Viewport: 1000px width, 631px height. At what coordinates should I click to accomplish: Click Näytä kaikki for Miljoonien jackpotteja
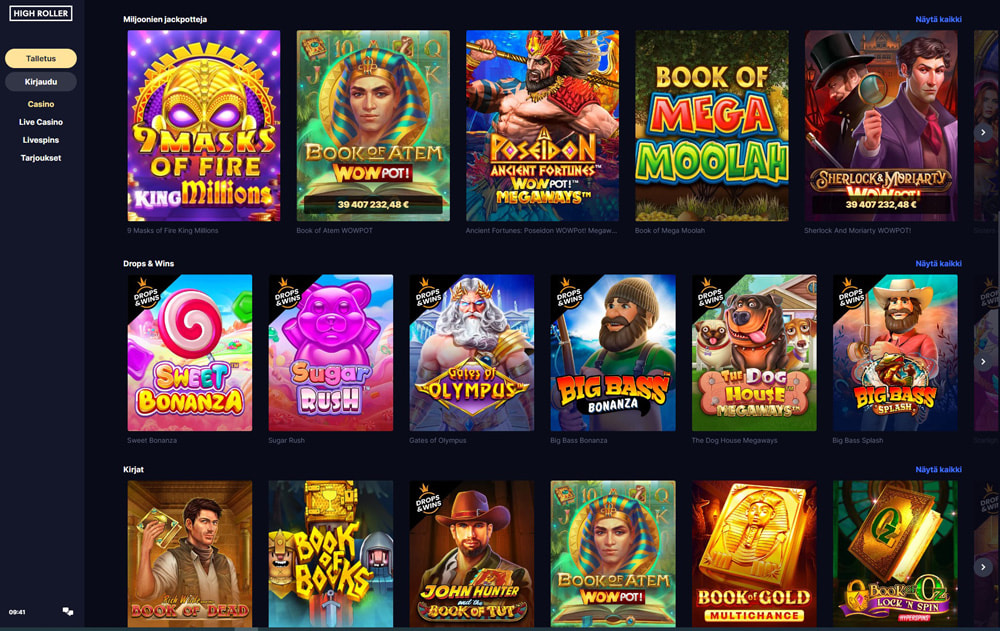tap(938, 19)
